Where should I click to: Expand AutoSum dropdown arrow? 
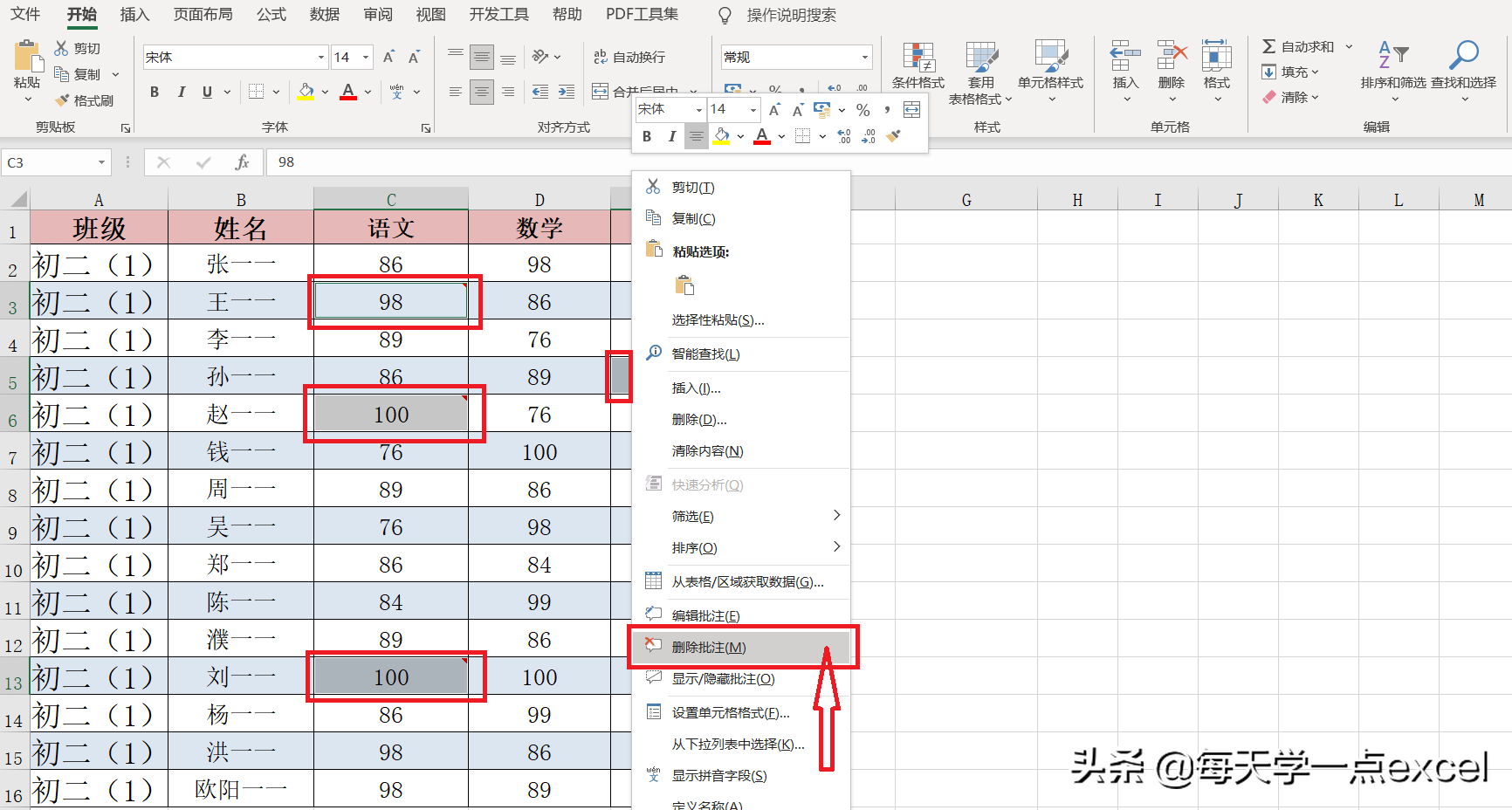point(1349,46)
